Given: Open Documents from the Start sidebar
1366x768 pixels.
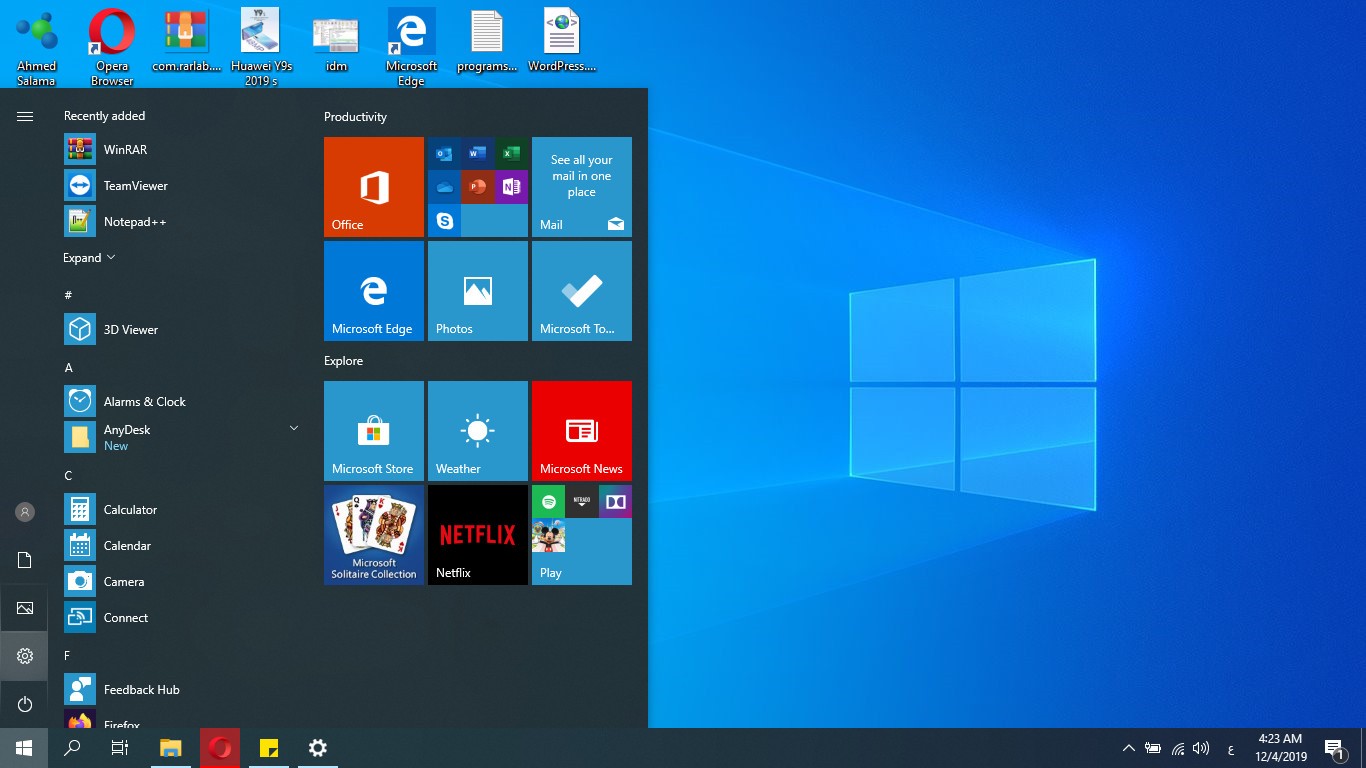Looking at the screenshot, I should (x=25, y=560).
